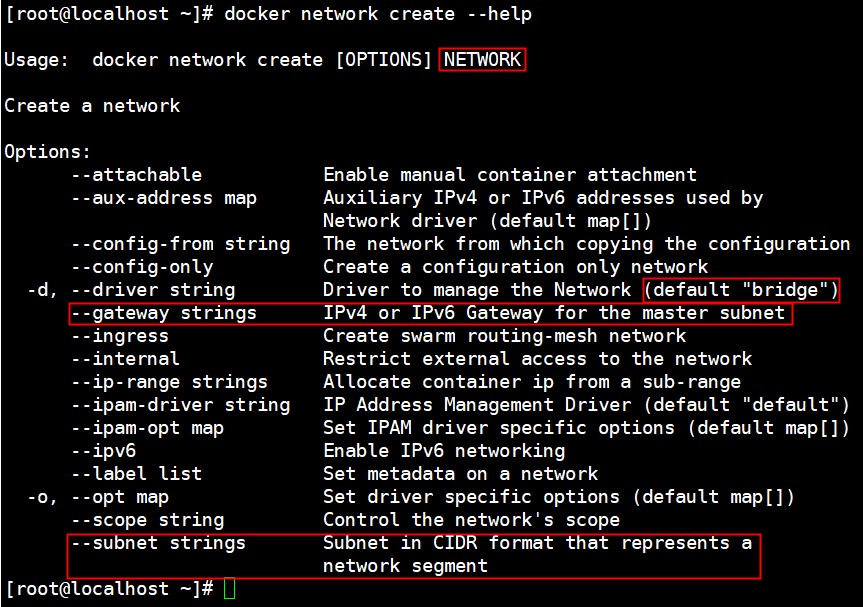Click the --ipam-opt map option

[147, 428]
